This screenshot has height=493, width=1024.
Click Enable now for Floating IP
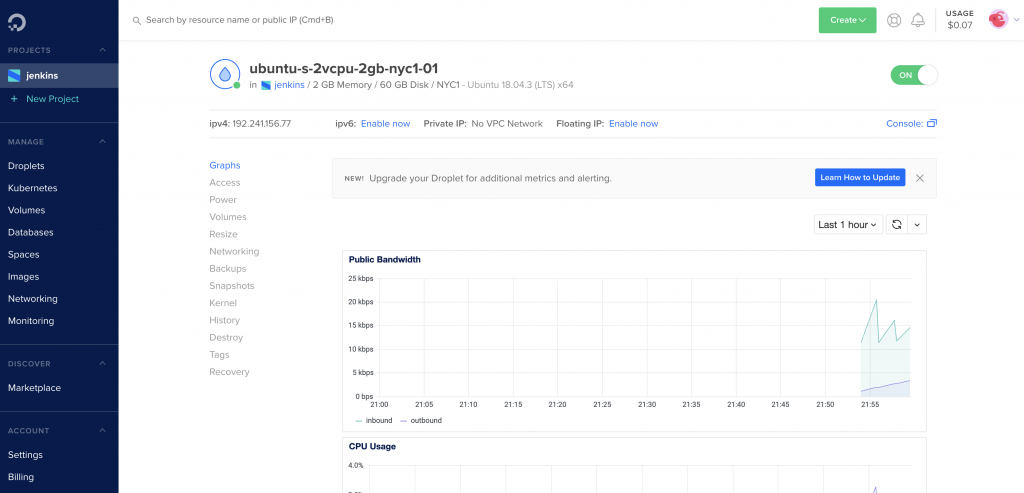(633, 123)
